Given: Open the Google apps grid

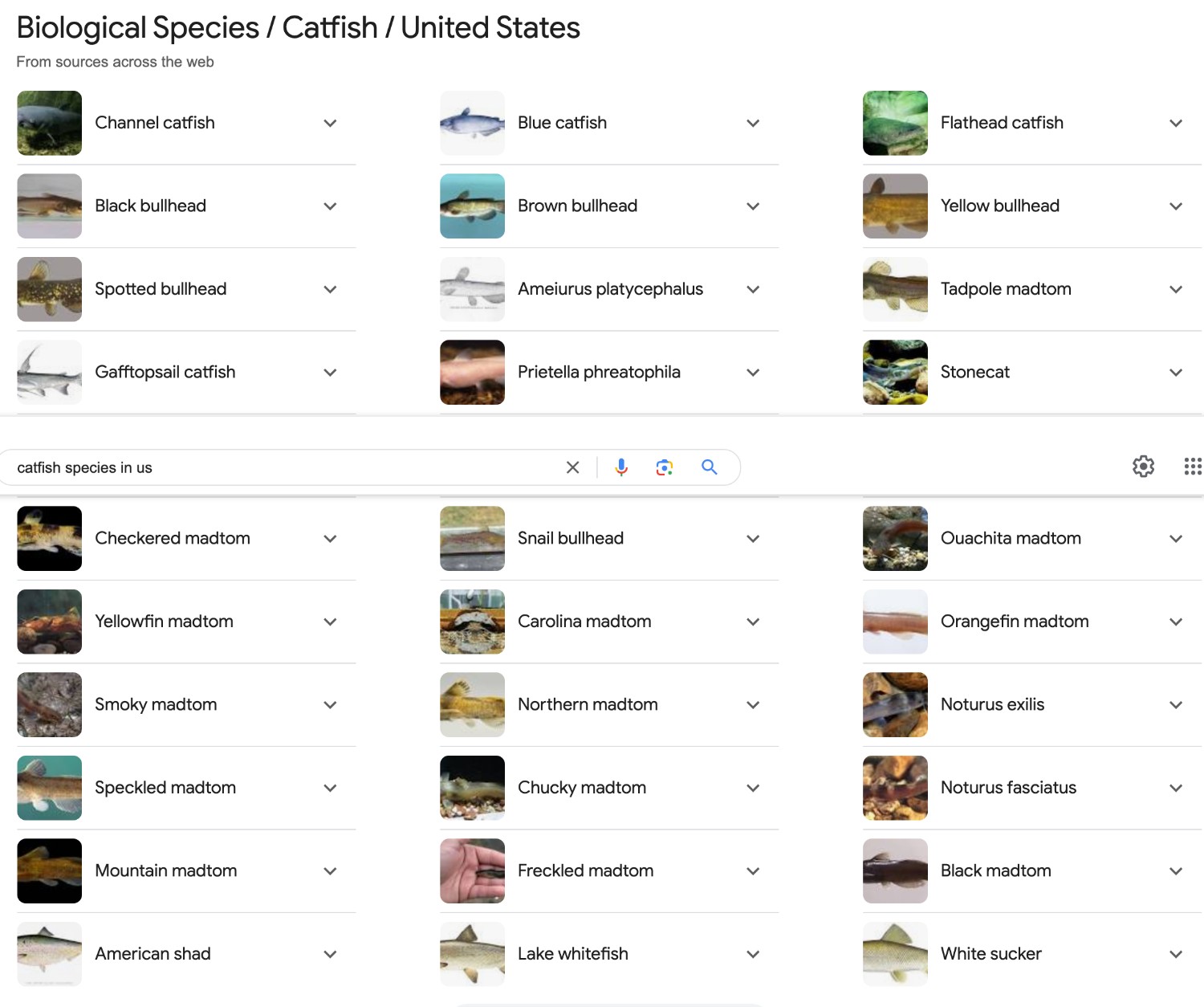Looking at the screenshot, I should (1192, 467).
